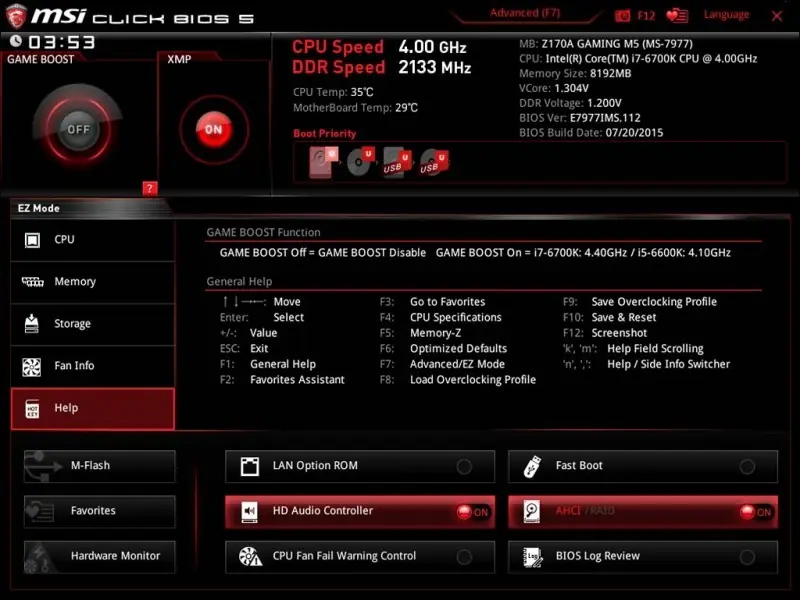Click the DDR Speed 2133 MHz value
Screen dimensions: 800x600
434,67
